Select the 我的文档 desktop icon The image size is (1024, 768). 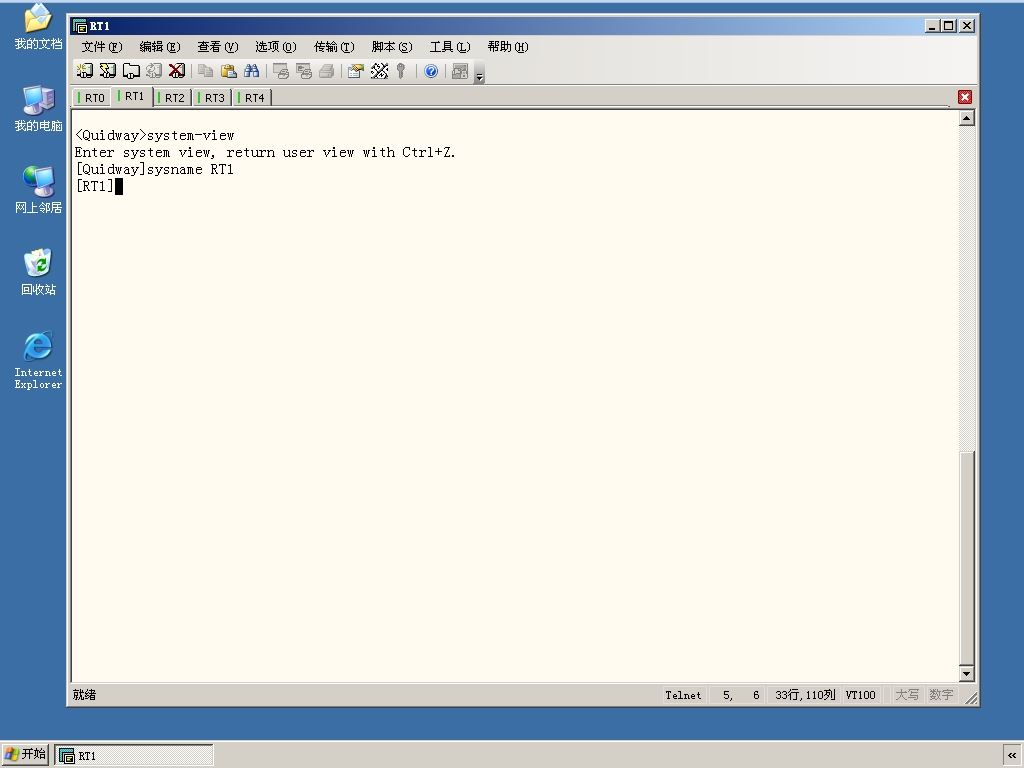(39, 26)
